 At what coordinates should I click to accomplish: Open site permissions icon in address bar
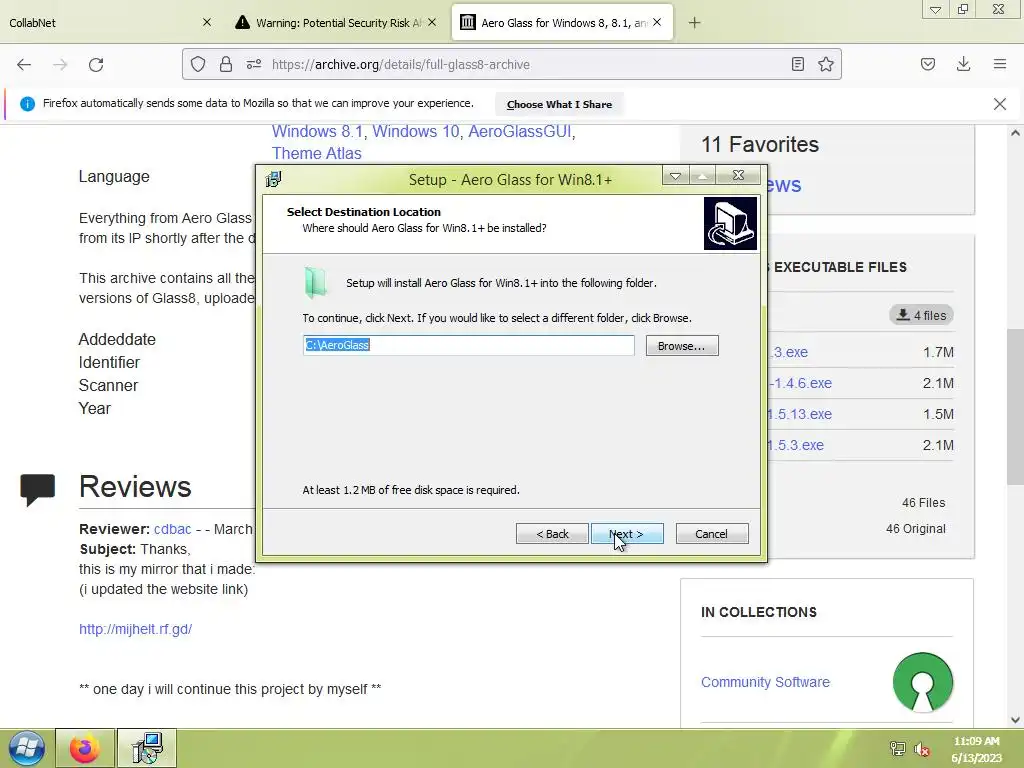pyautogui.click(x=254, y=64)
